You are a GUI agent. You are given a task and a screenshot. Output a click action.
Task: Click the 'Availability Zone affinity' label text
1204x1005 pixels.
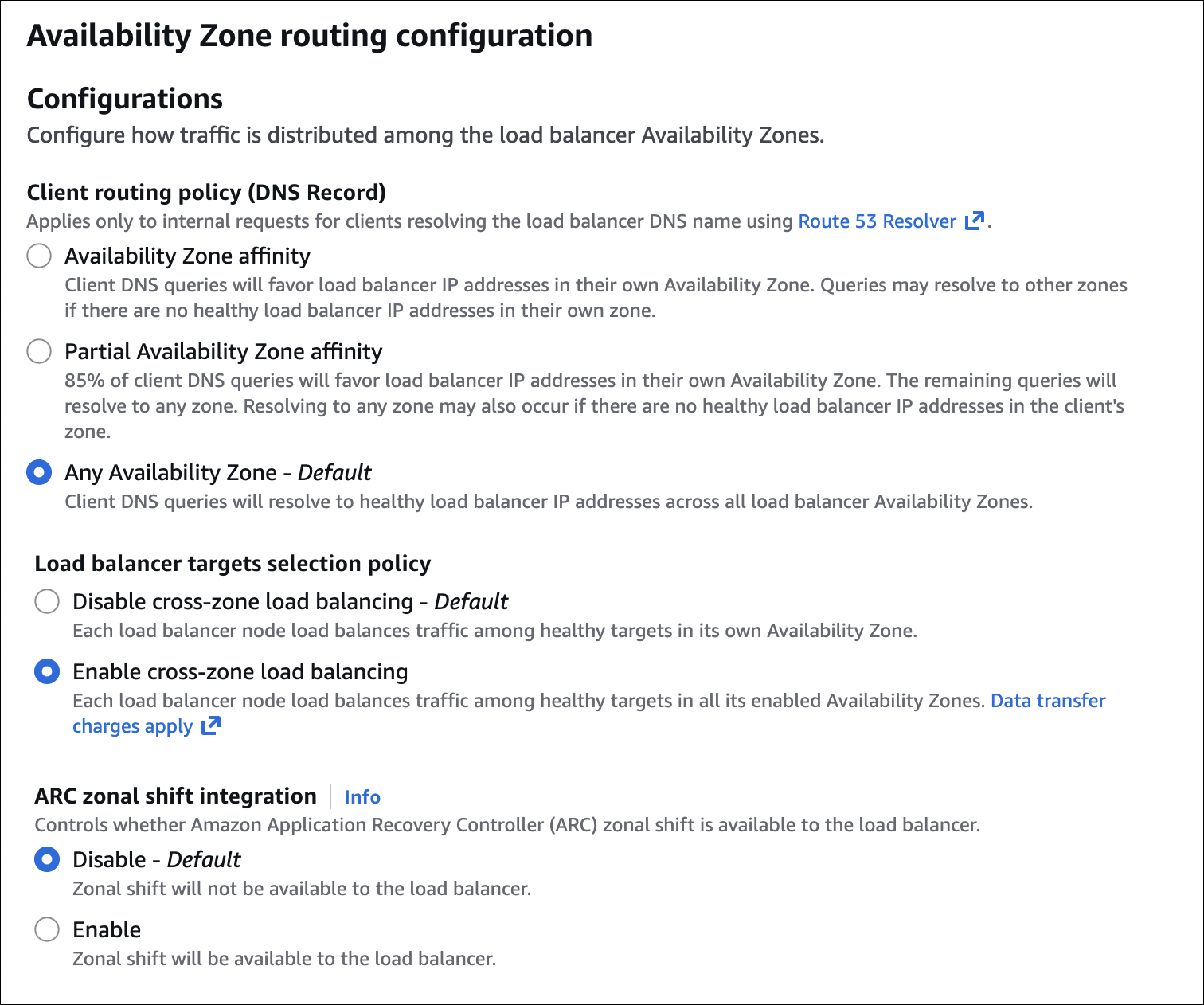[187, 256]
